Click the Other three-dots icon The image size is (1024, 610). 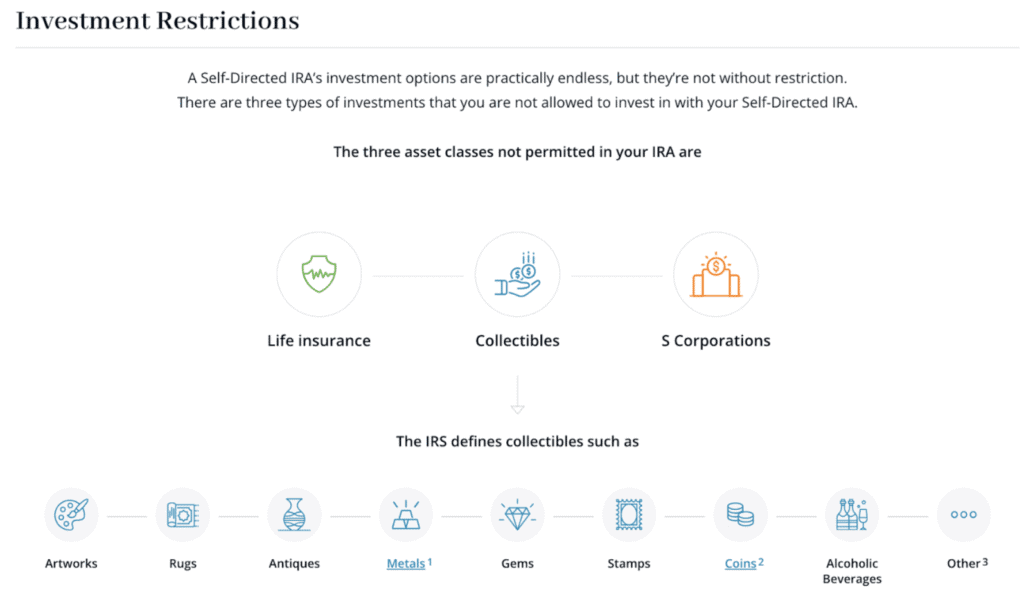963,515
